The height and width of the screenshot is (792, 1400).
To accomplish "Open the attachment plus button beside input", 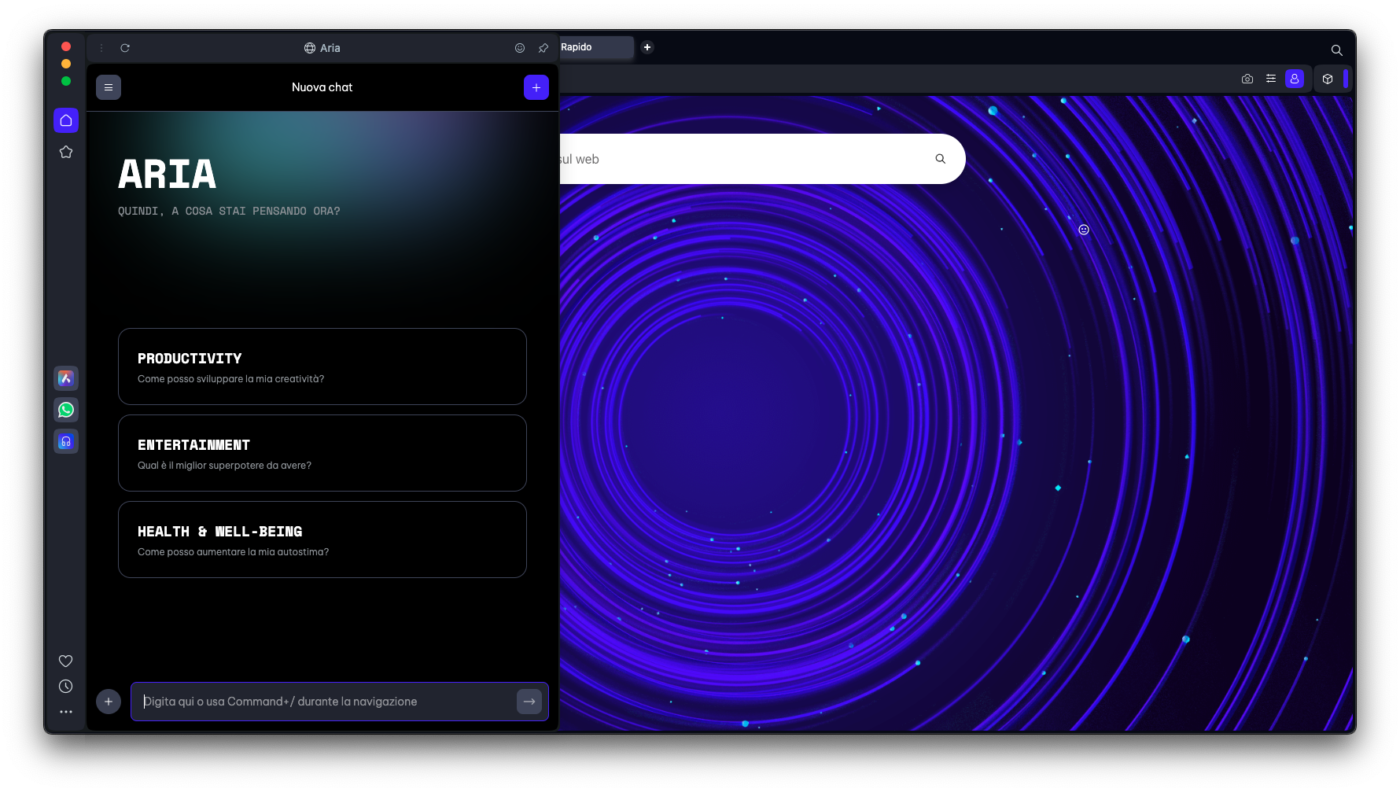I will coord(108,701).
